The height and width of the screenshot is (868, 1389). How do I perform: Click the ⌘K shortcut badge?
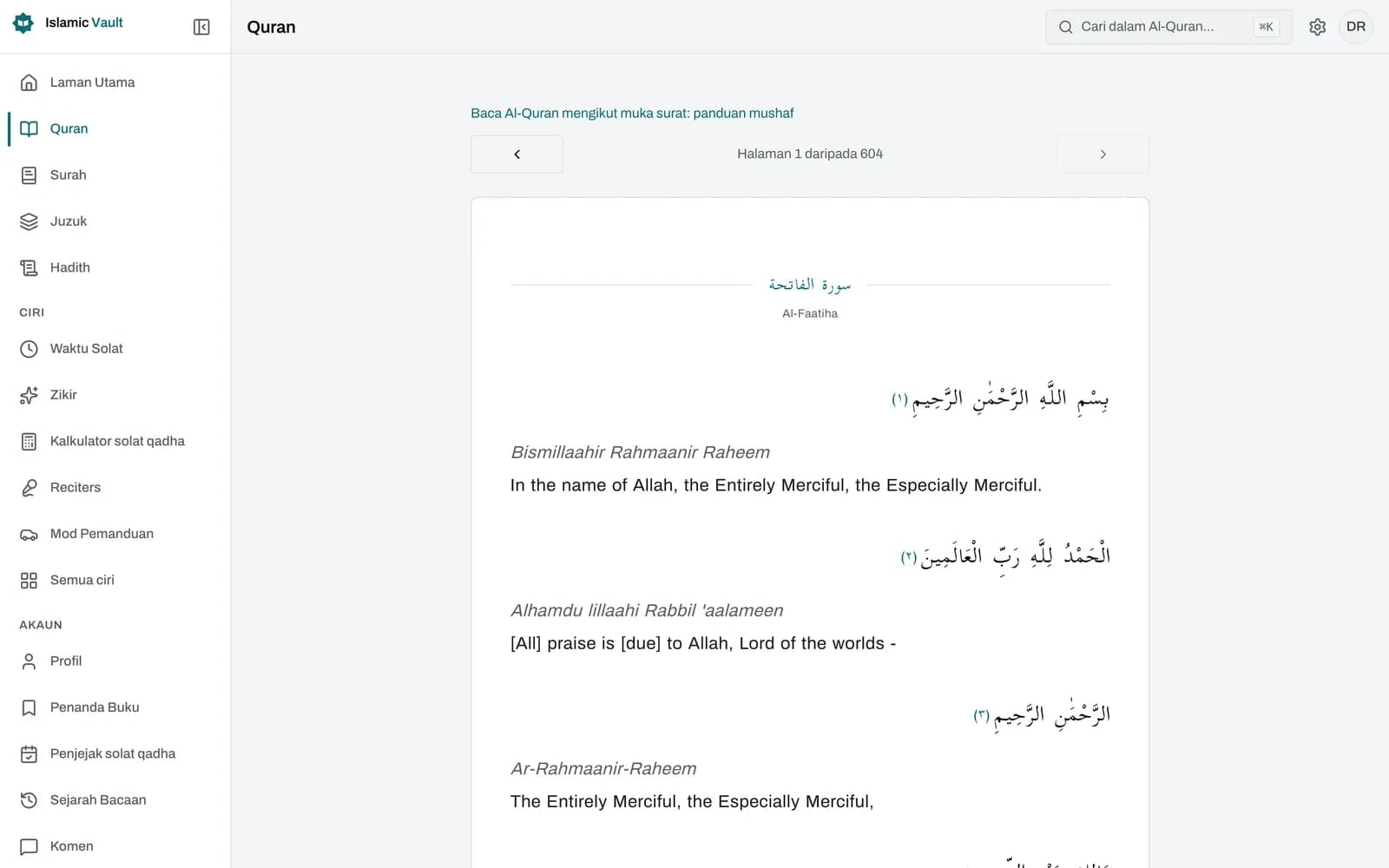1266,27
